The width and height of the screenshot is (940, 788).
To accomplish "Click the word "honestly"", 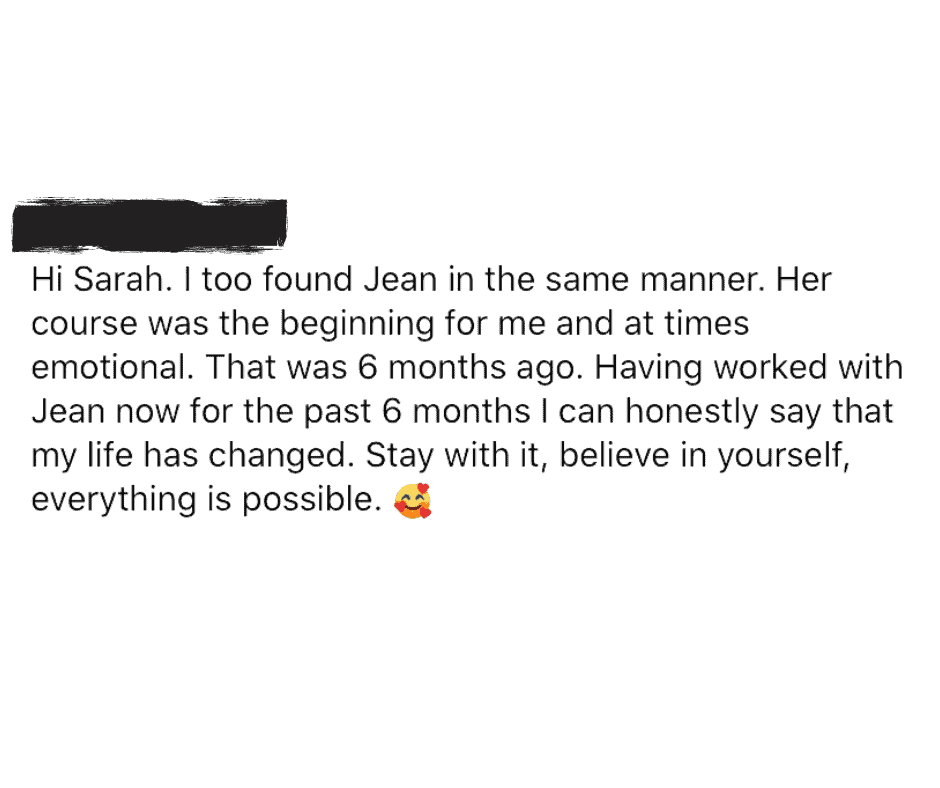I will pyautogui.click(x=692, y=411).
